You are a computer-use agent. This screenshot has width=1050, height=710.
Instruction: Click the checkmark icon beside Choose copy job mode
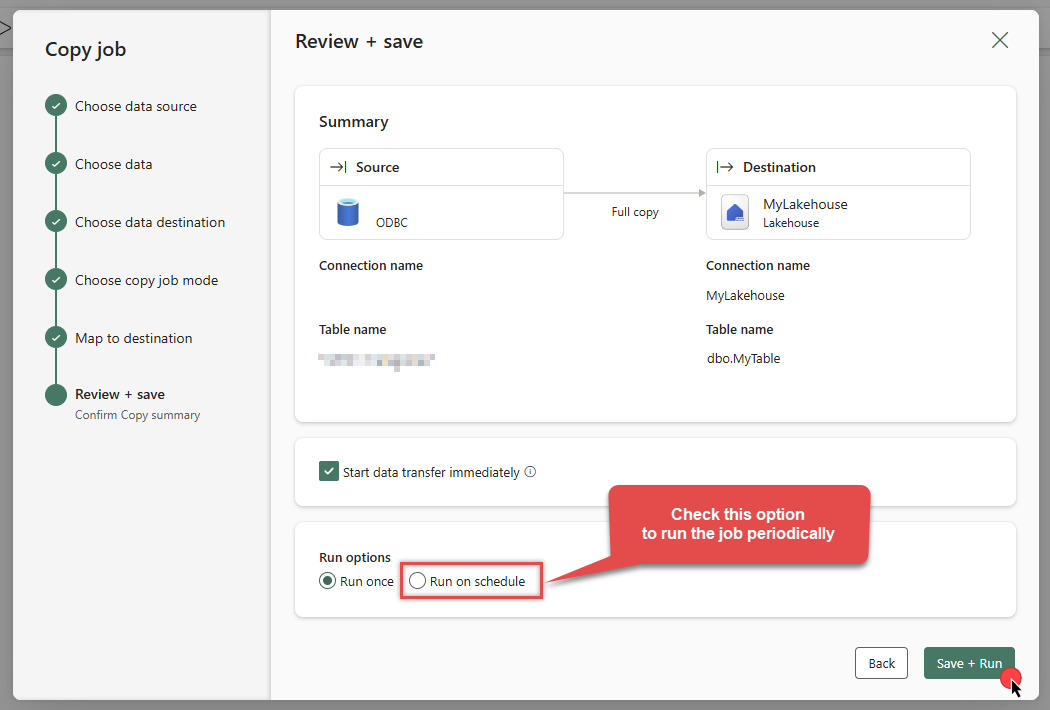point(55,279)
